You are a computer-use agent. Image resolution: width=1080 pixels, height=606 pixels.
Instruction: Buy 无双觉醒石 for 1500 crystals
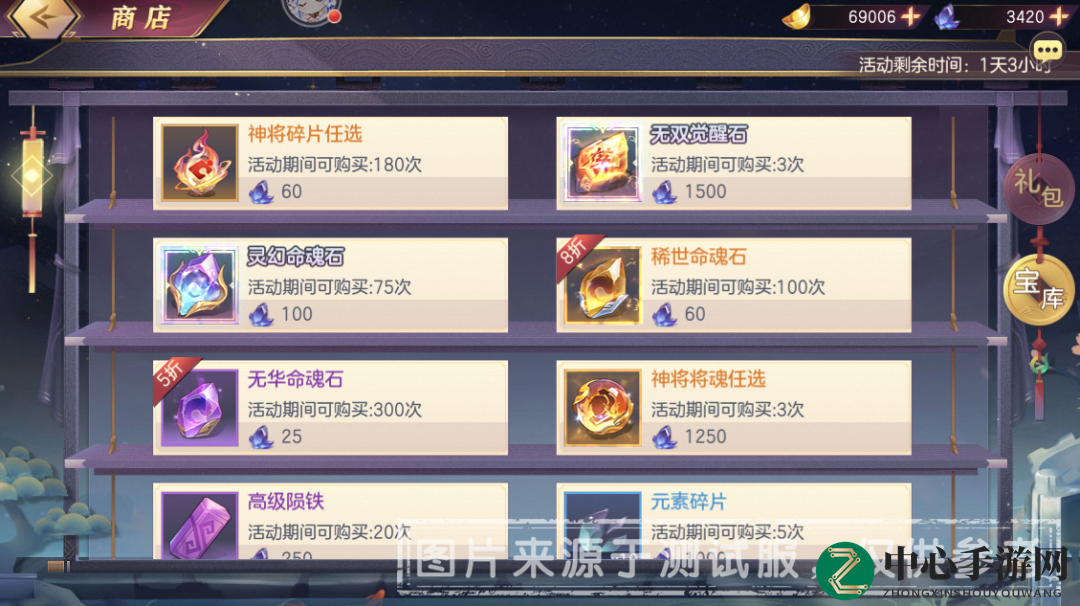click(734, 164)
